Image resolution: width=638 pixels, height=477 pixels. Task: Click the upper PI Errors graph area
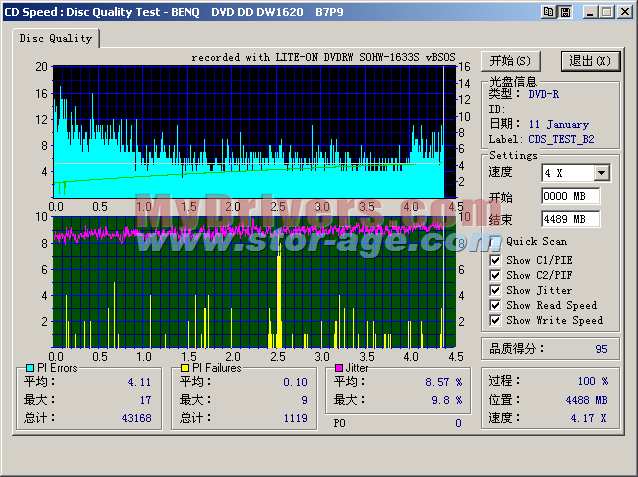[248, 130]
